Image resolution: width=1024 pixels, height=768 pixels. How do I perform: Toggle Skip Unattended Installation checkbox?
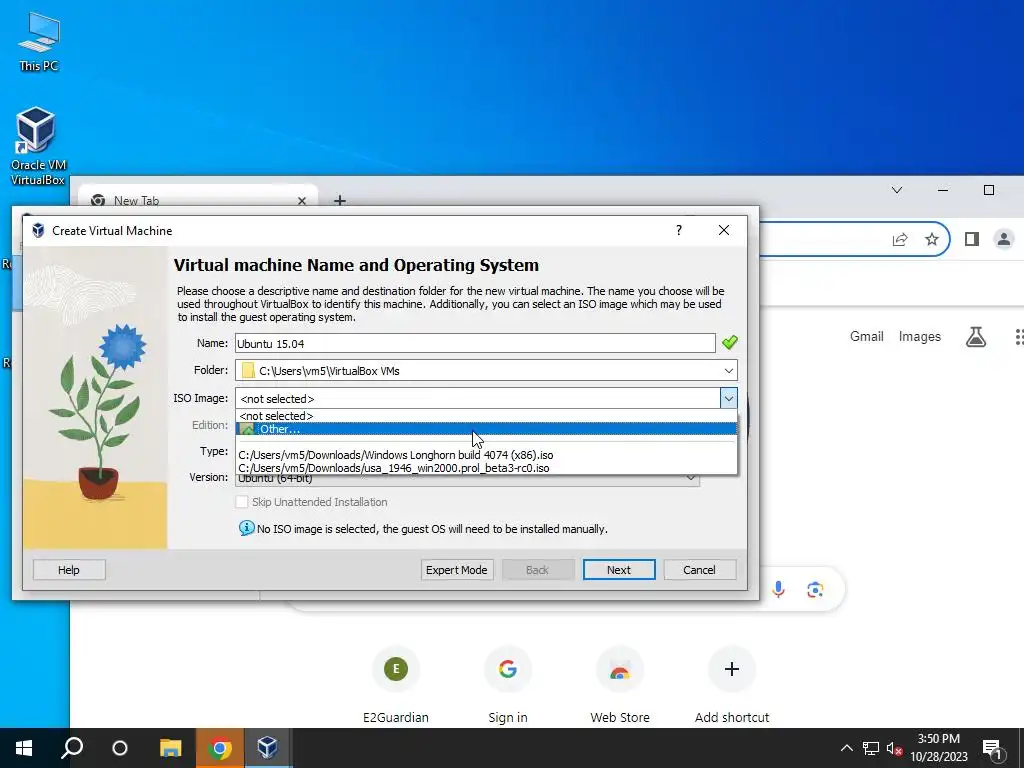242,502
